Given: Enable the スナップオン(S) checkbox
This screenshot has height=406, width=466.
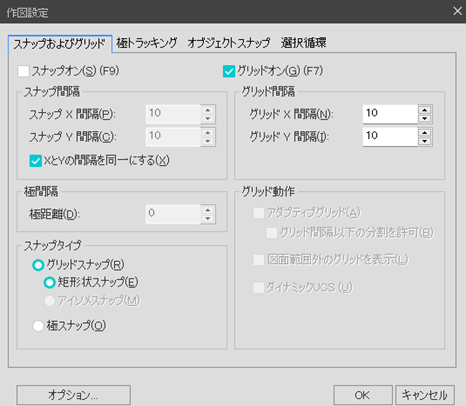Looking at the screenshot, I should (23, 71).
